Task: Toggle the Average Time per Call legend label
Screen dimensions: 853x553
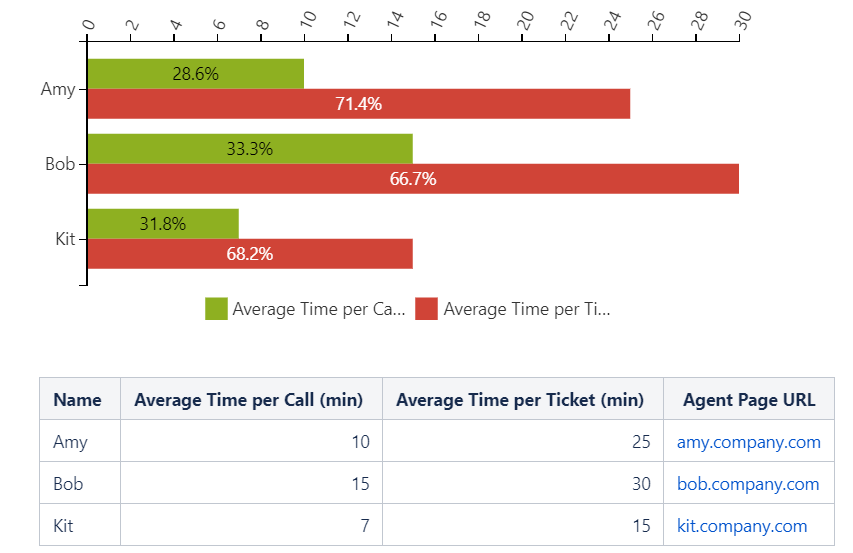Action: click(318, 309)
